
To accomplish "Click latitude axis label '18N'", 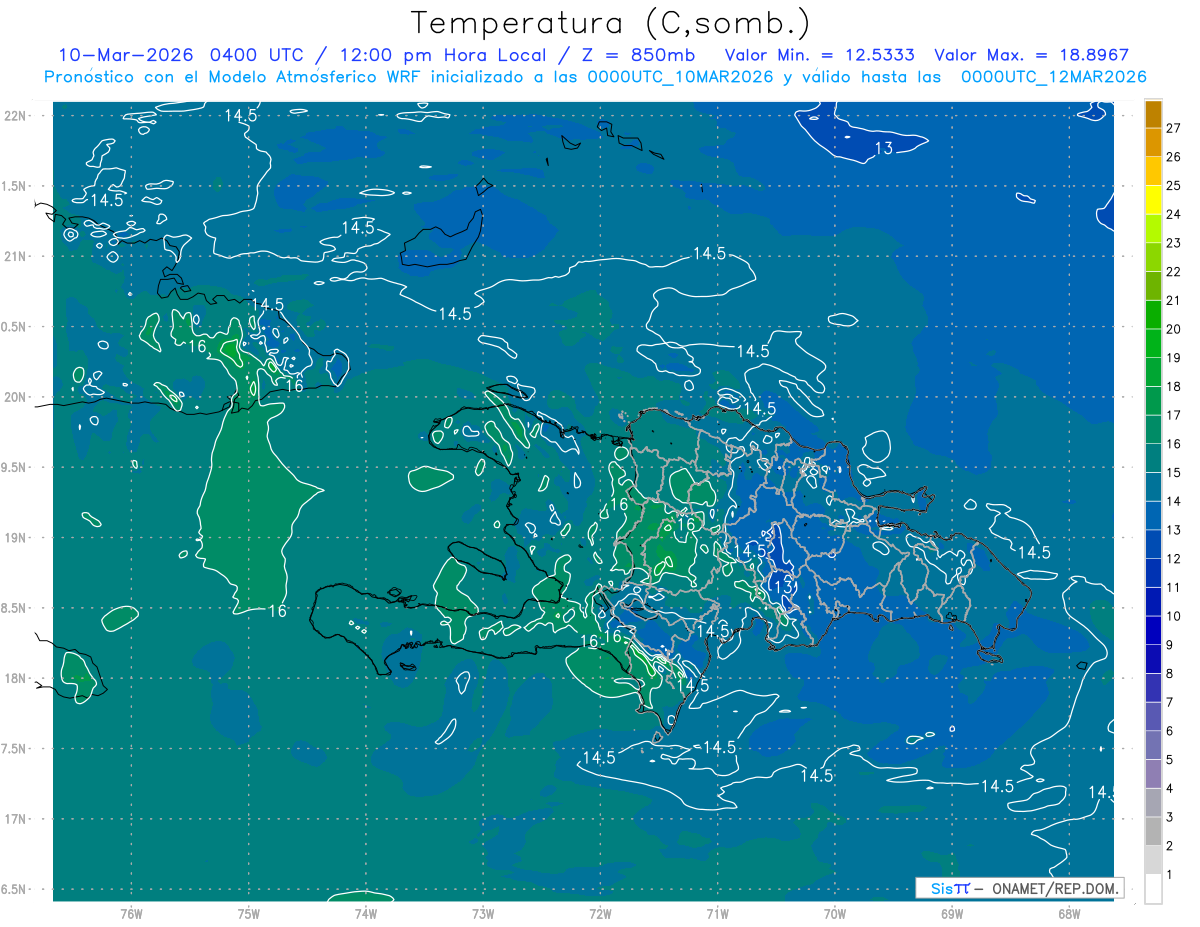I will (15, 679).
